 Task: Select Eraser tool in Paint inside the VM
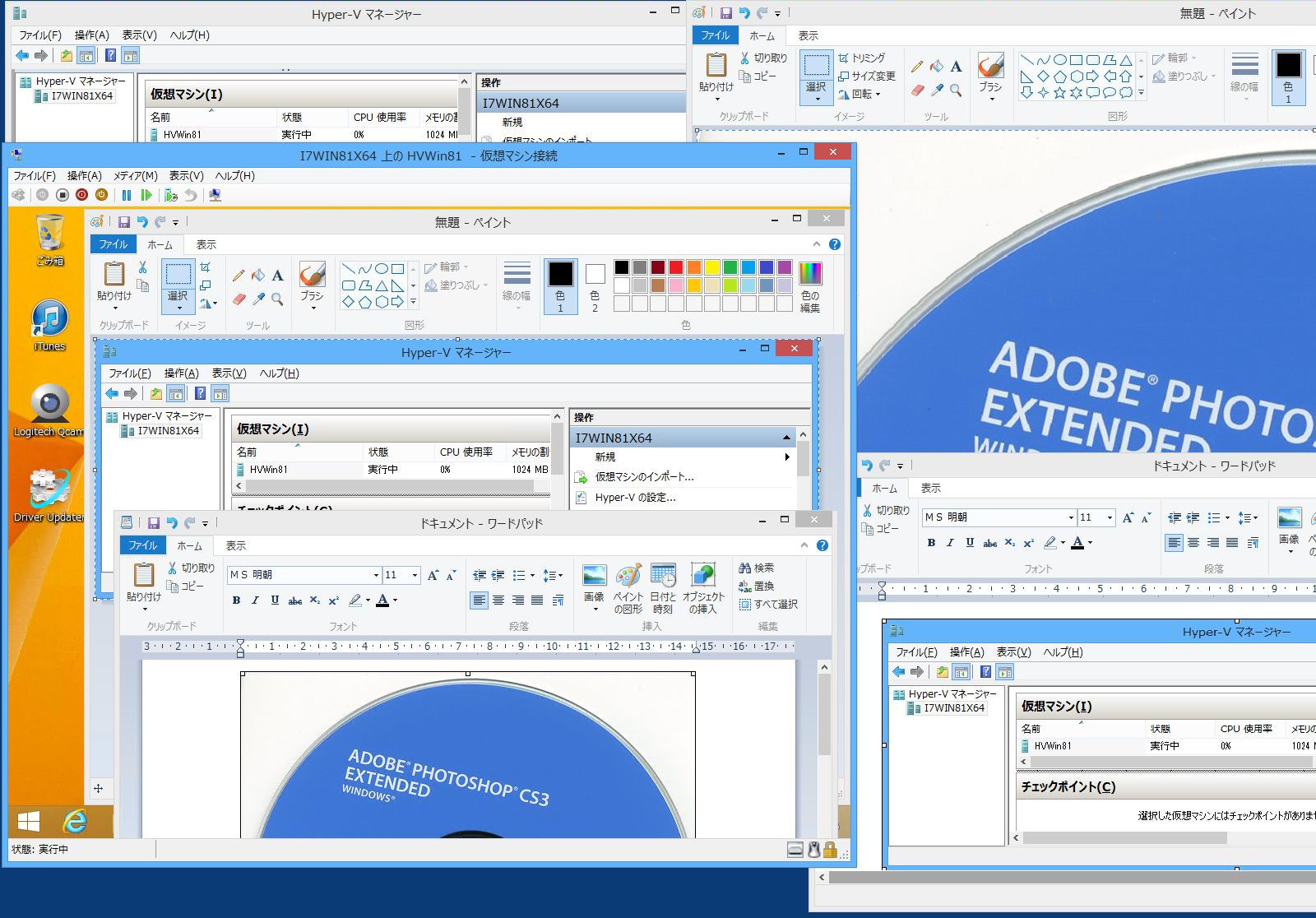click(x=239, y=299)
